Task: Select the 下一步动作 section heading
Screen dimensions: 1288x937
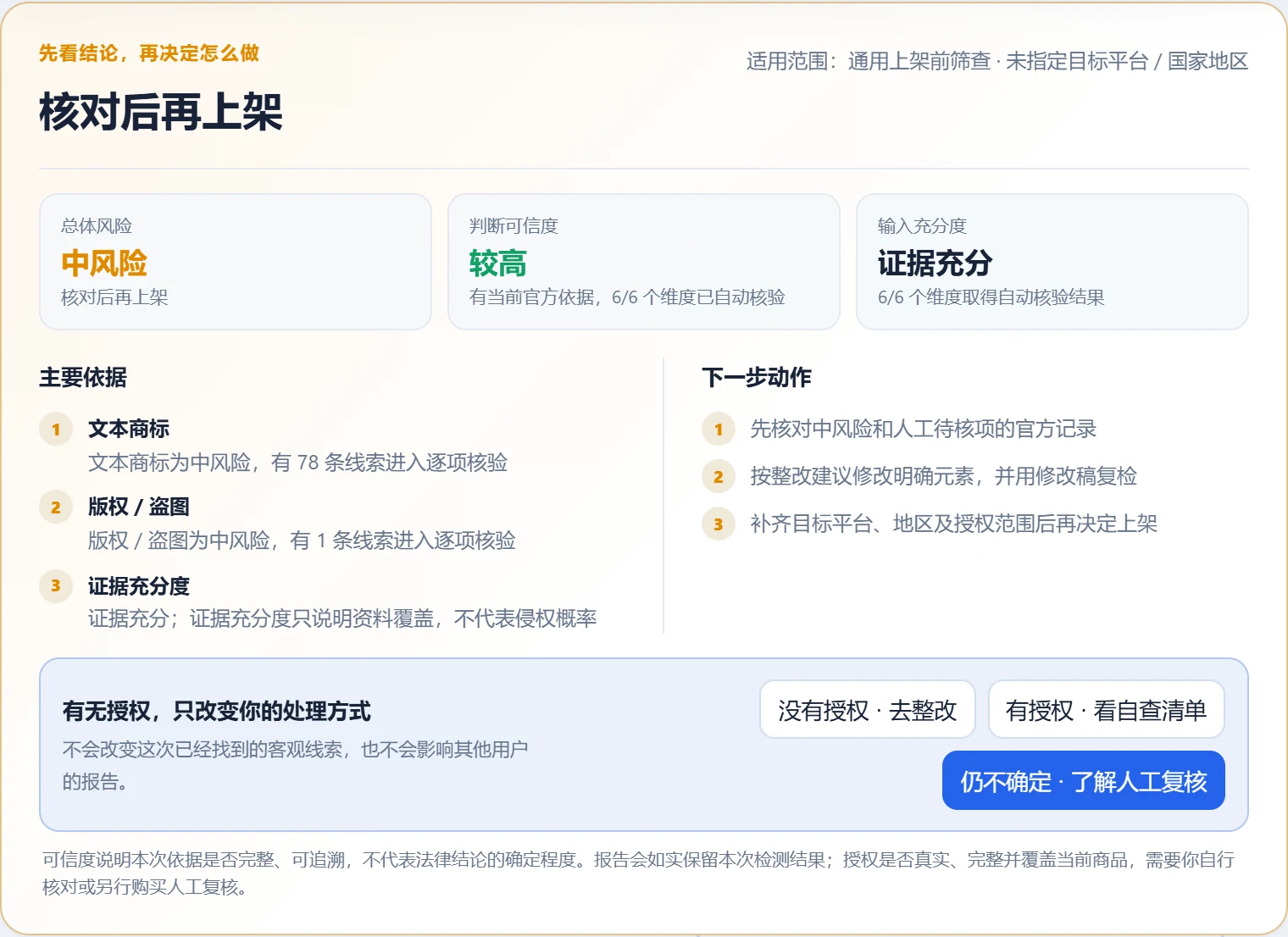Action: pyautogui.click(x=757, y=377)
